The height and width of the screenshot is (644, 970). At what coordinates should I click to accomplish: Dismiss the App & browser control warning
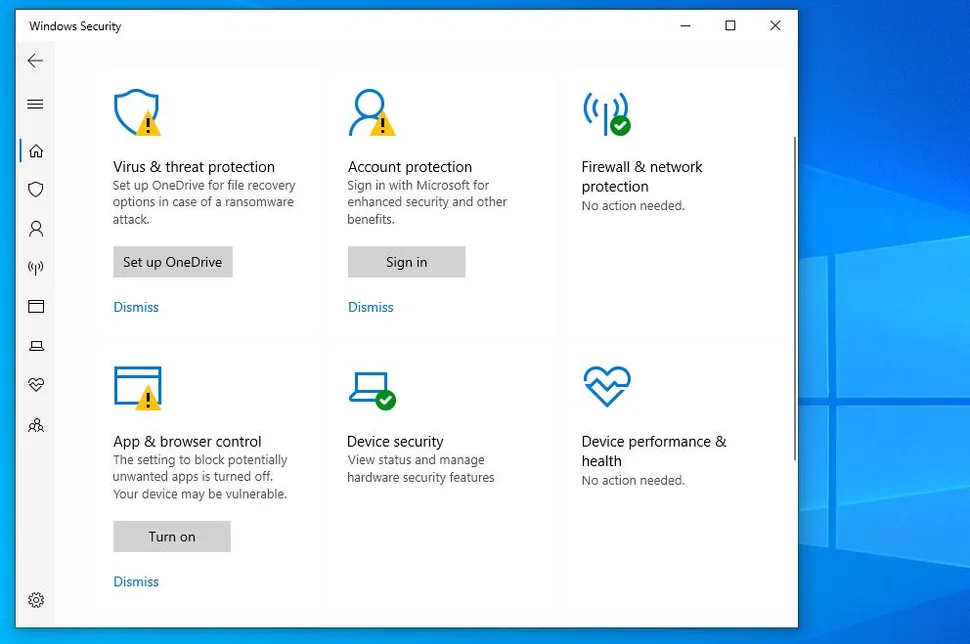point(136,582)
